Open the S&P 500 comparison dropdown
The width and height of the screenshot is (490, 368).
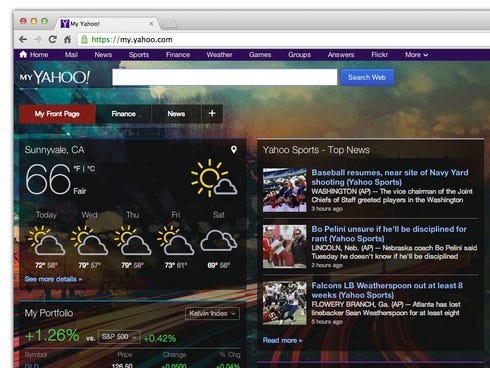(119, 337)
